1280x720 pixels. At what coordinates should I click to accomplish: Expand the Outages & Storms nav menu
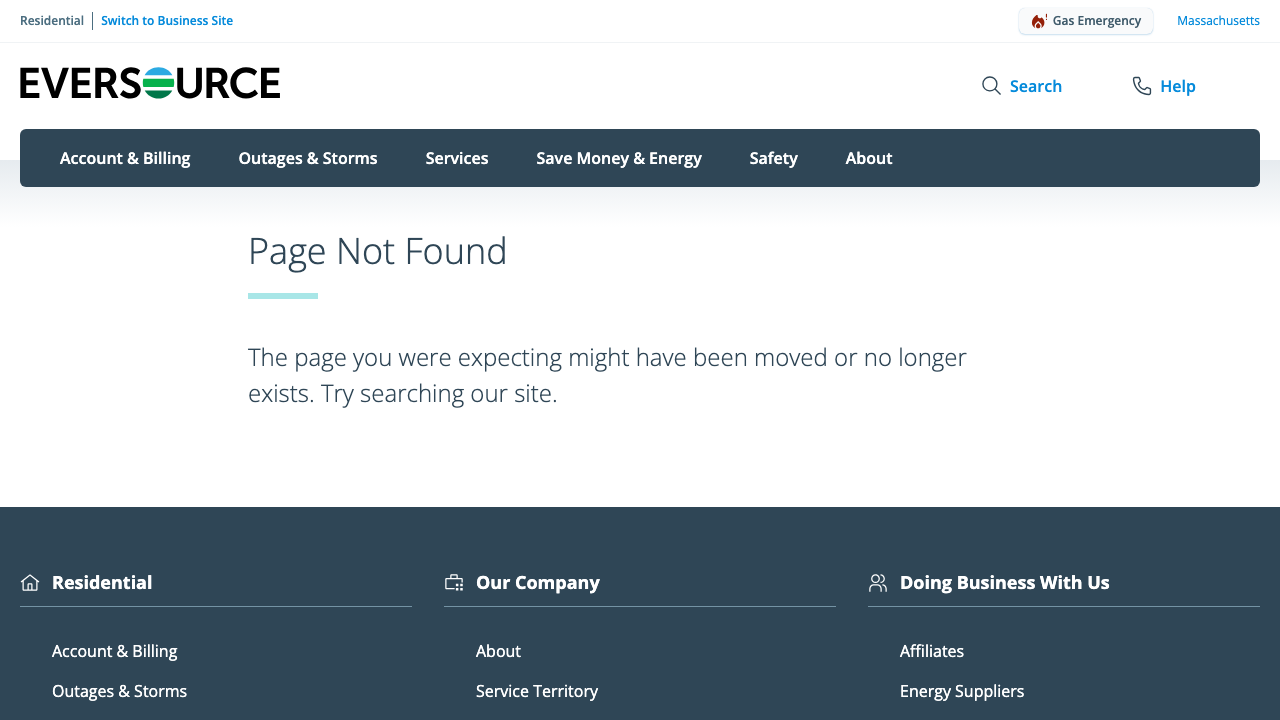pos(308,158)
